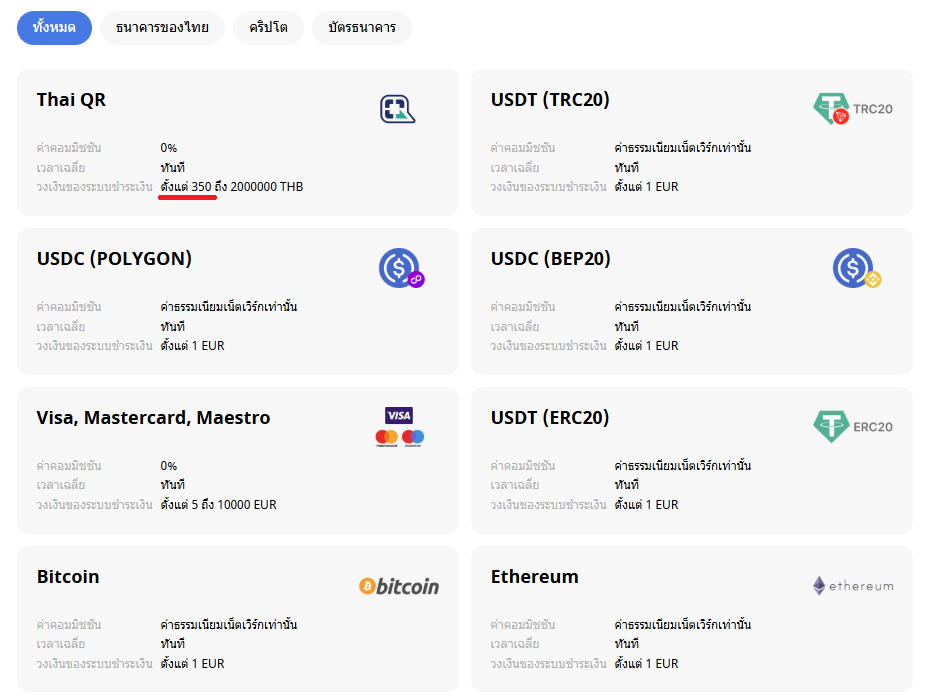931x698 pixels.
Task: Click the USDC BEP20 coin icon
Action: pyautogui.click(x=856, y=267)
